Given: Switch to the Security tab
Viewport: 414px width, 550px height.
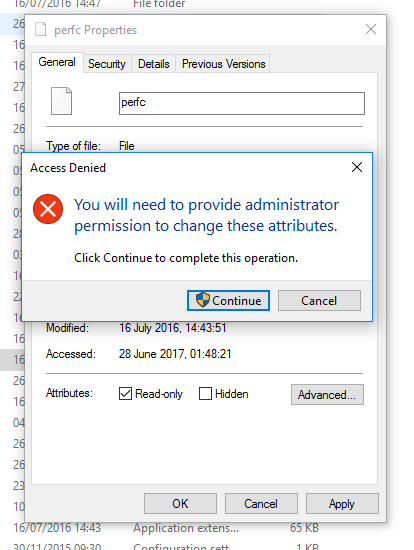Looking at the screenshot, I should pos(107,64).
